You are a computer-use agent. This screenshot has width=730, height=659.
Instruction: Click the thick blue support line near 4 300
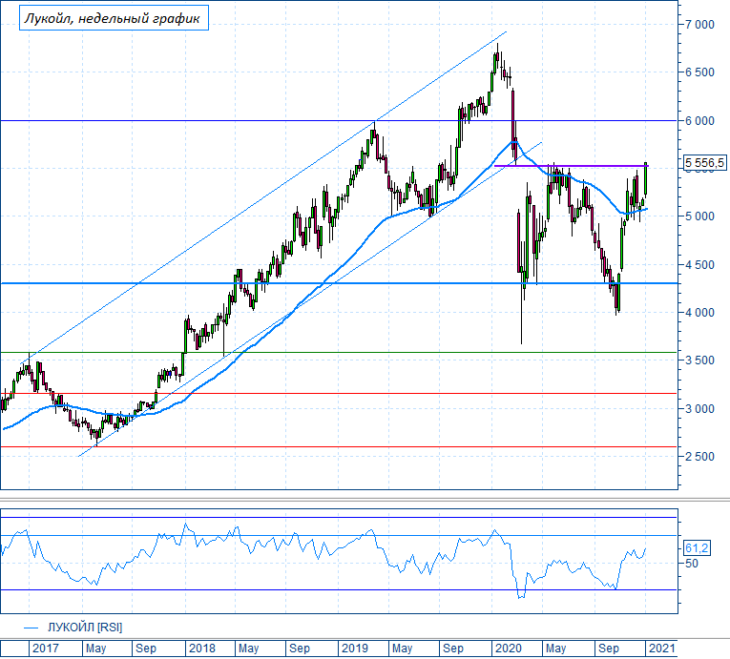tap(338, 283)
